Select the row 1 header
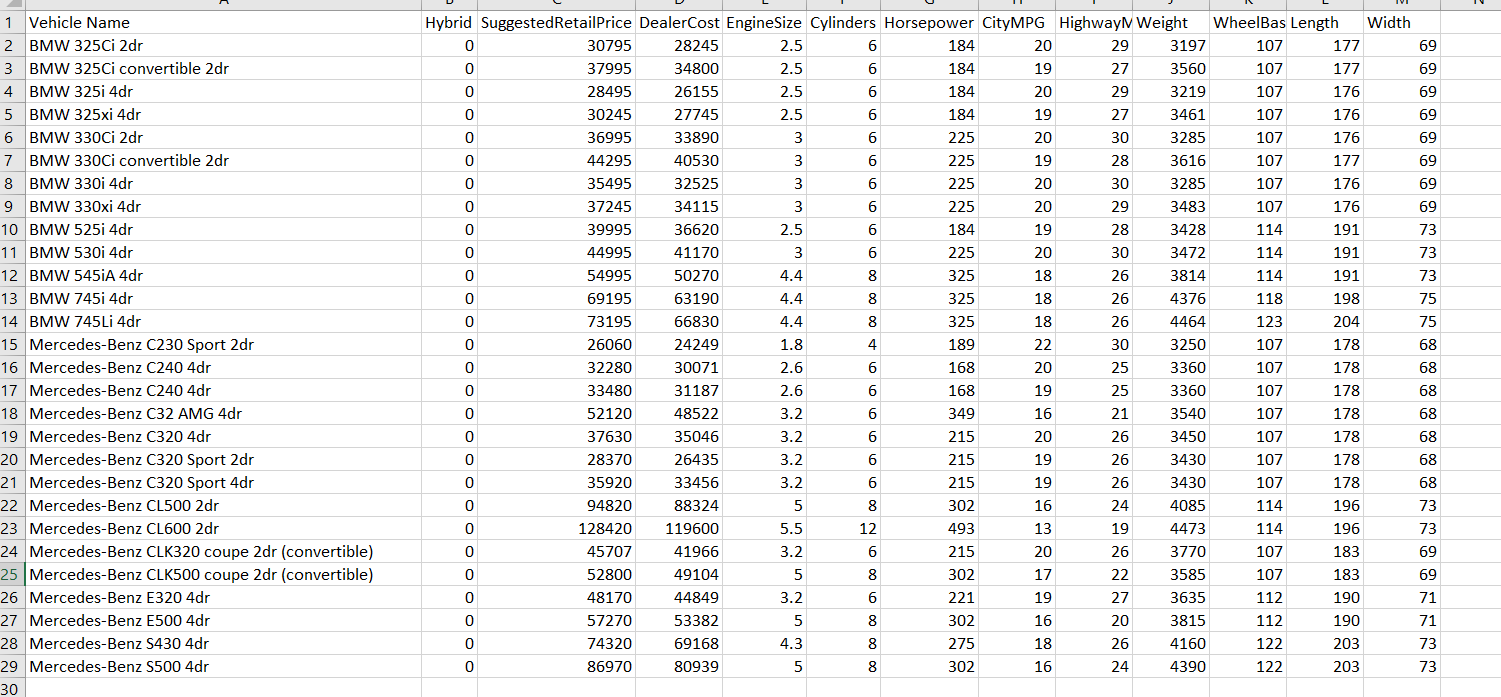This screenshot has height=697, width=1501. (x=12, y=22)
